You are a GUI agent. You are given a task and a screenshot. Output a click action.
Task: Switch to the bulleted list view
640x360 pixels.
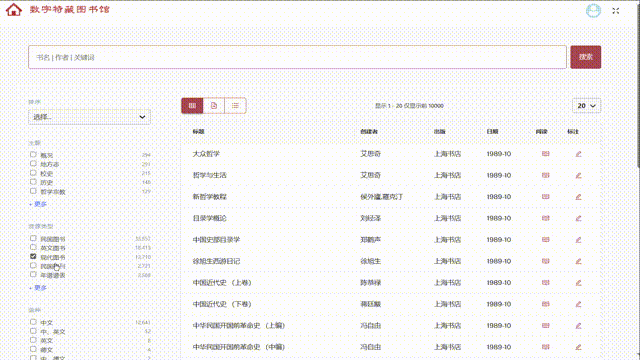(235, 106)
